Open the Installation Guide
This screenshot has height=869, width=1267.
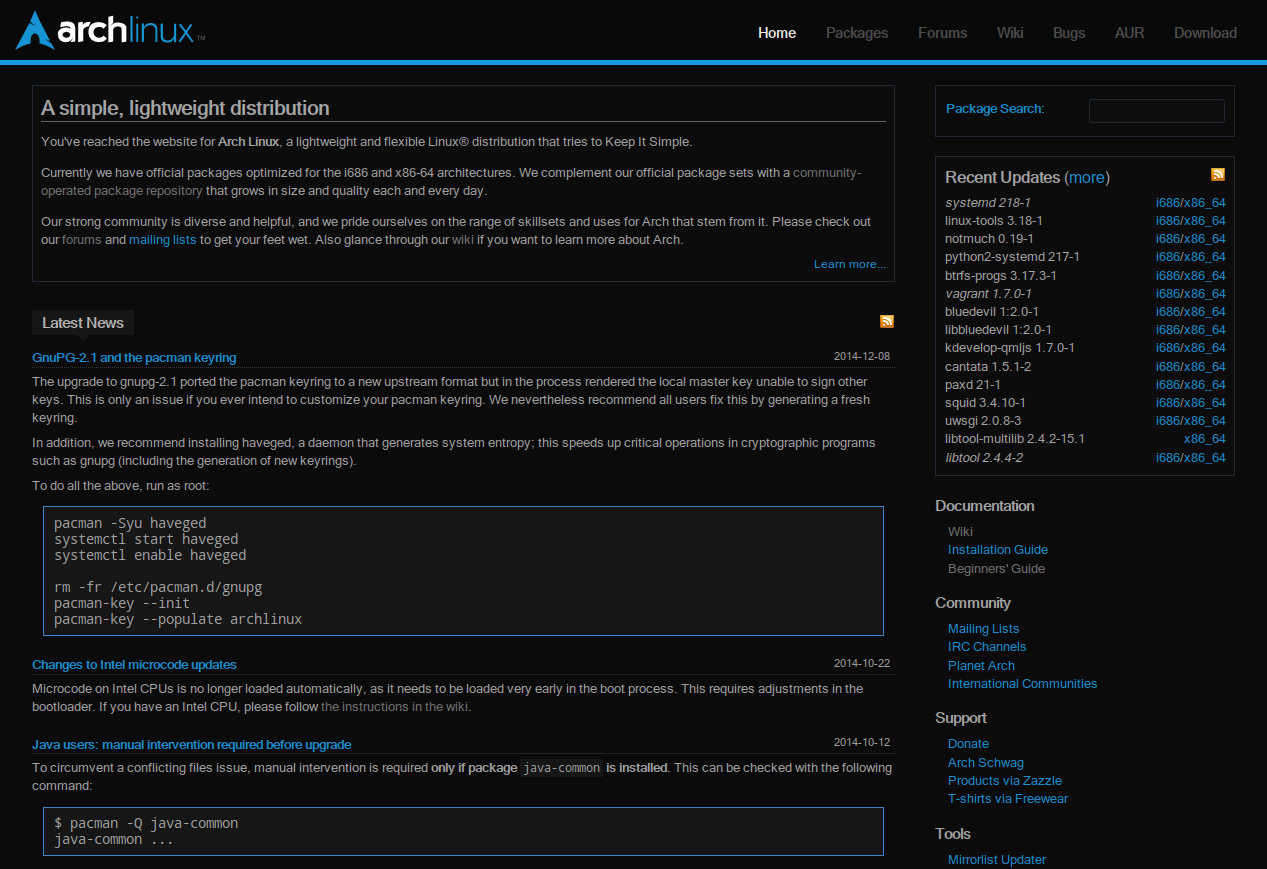click(997, 549)
